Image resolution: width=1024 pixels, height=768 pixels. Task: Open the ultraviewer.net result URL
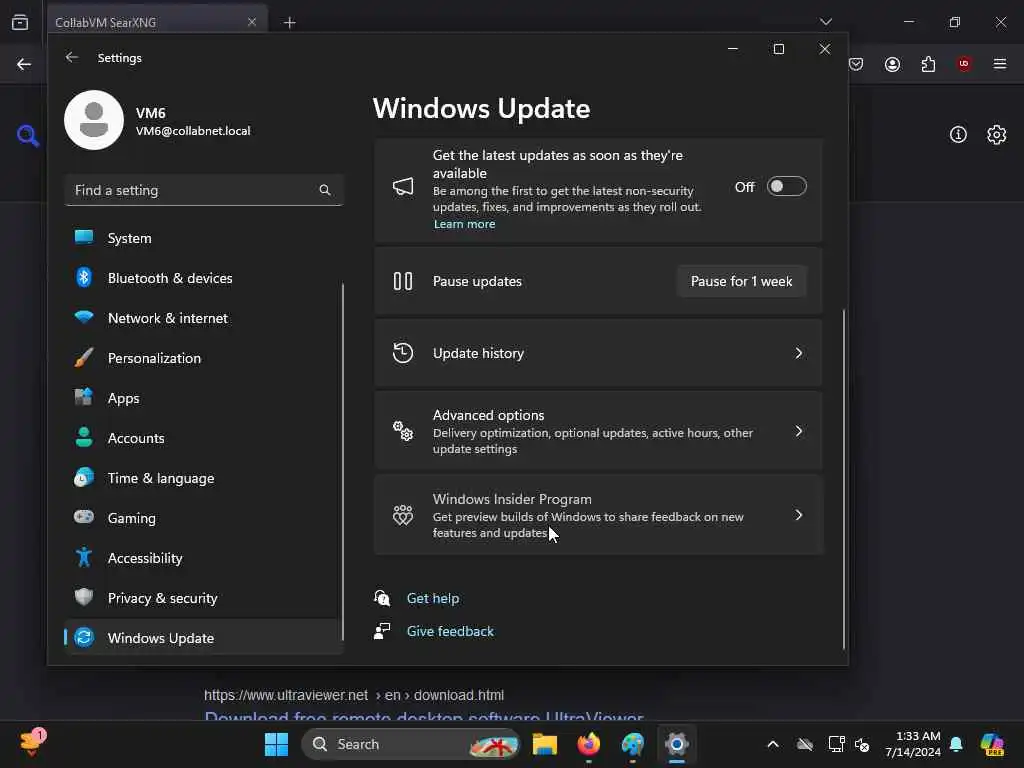[354, 695]
